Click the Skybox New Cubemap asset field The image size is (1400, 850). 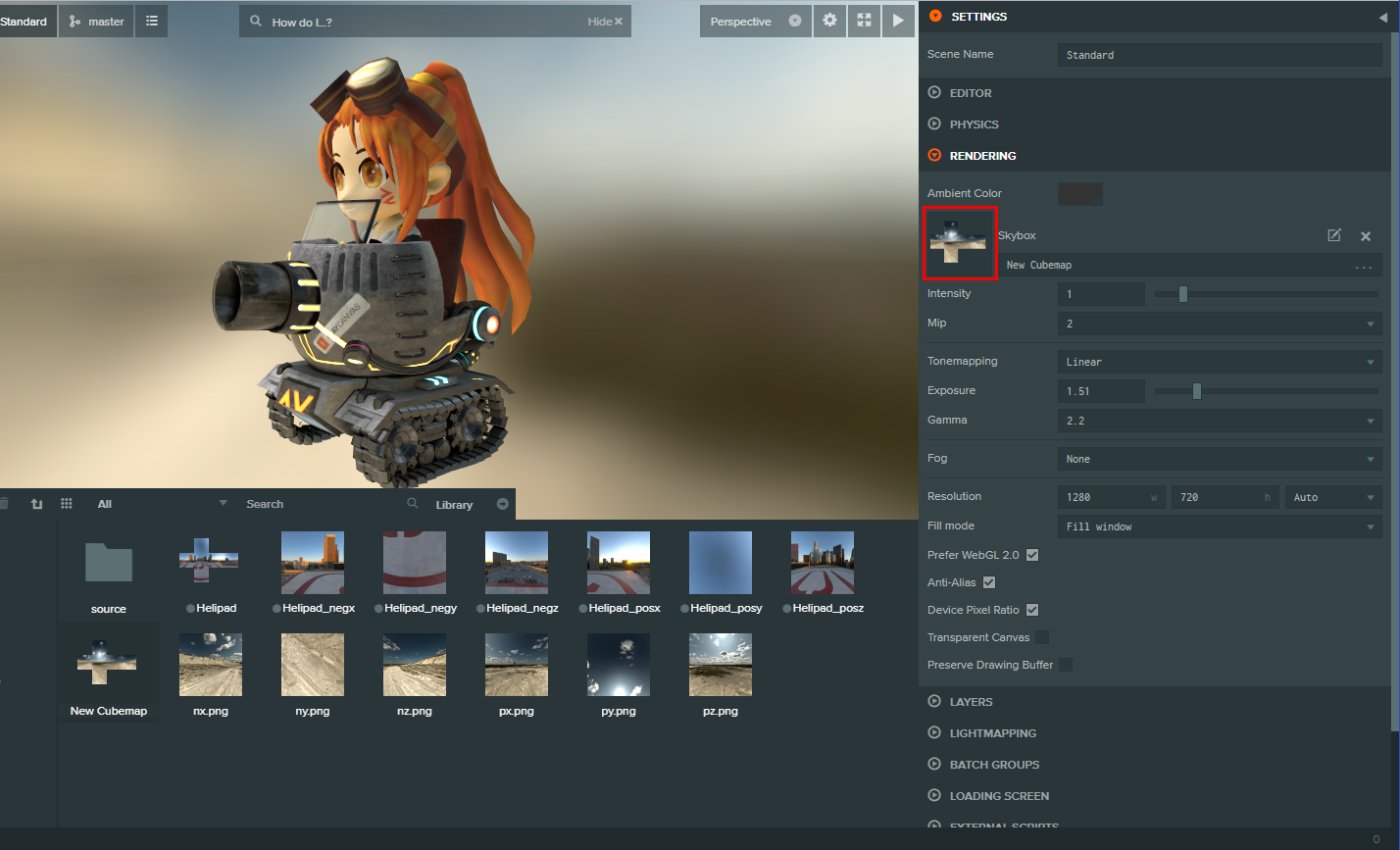[x=1190, y=265]
